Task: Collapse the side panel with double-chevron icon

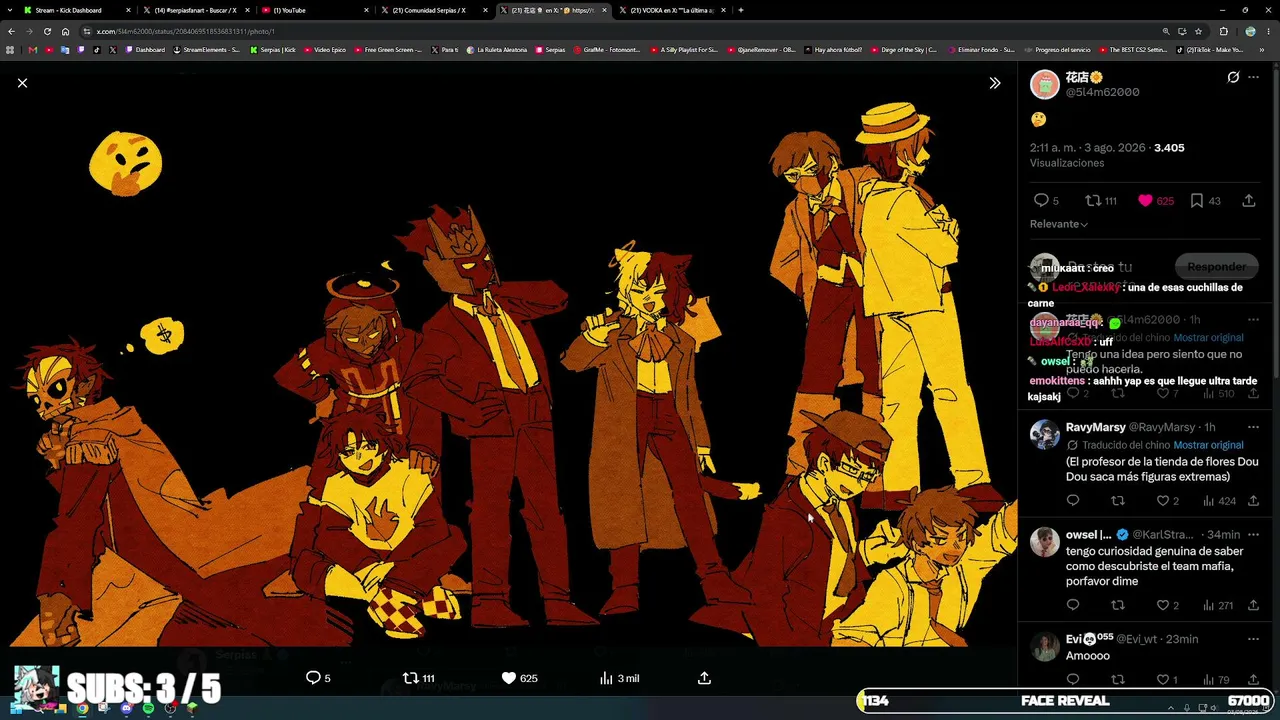Action: (x=994, y=83)
